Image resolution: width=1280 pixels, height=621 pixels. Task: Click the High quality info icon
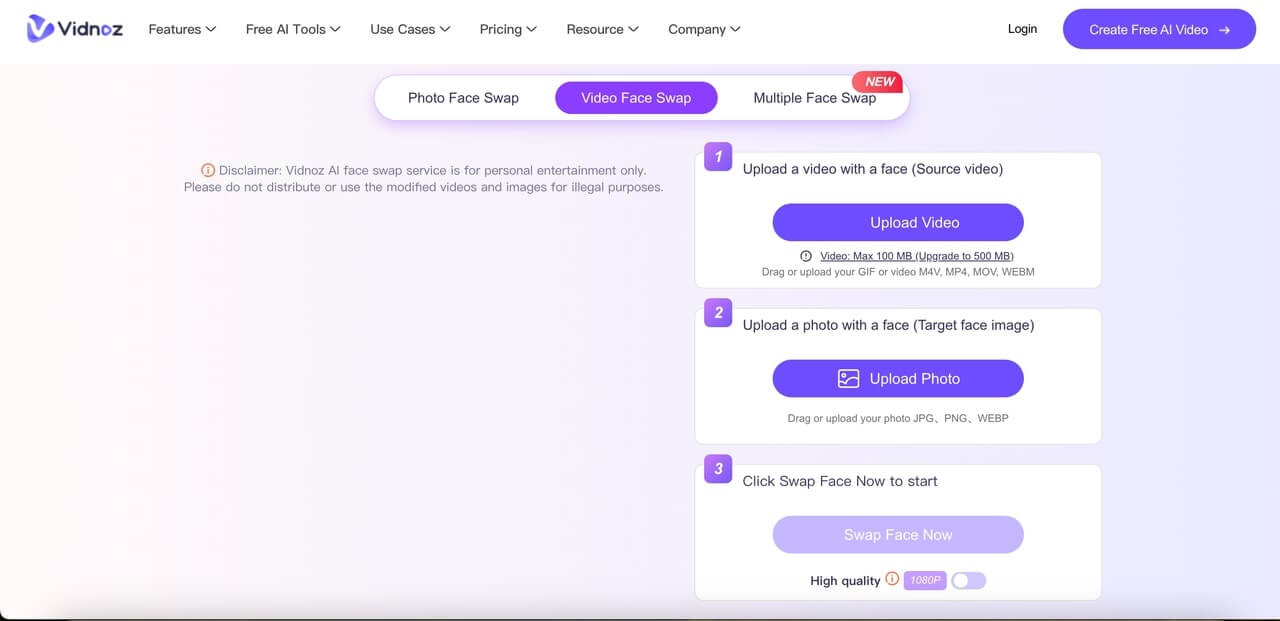892,579
